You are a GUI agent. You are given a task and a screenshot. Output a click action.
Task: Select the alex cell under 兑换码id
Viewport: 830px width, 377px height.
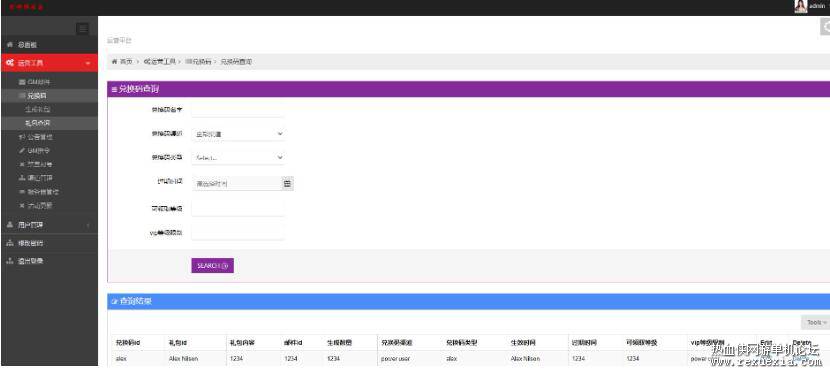121,358
